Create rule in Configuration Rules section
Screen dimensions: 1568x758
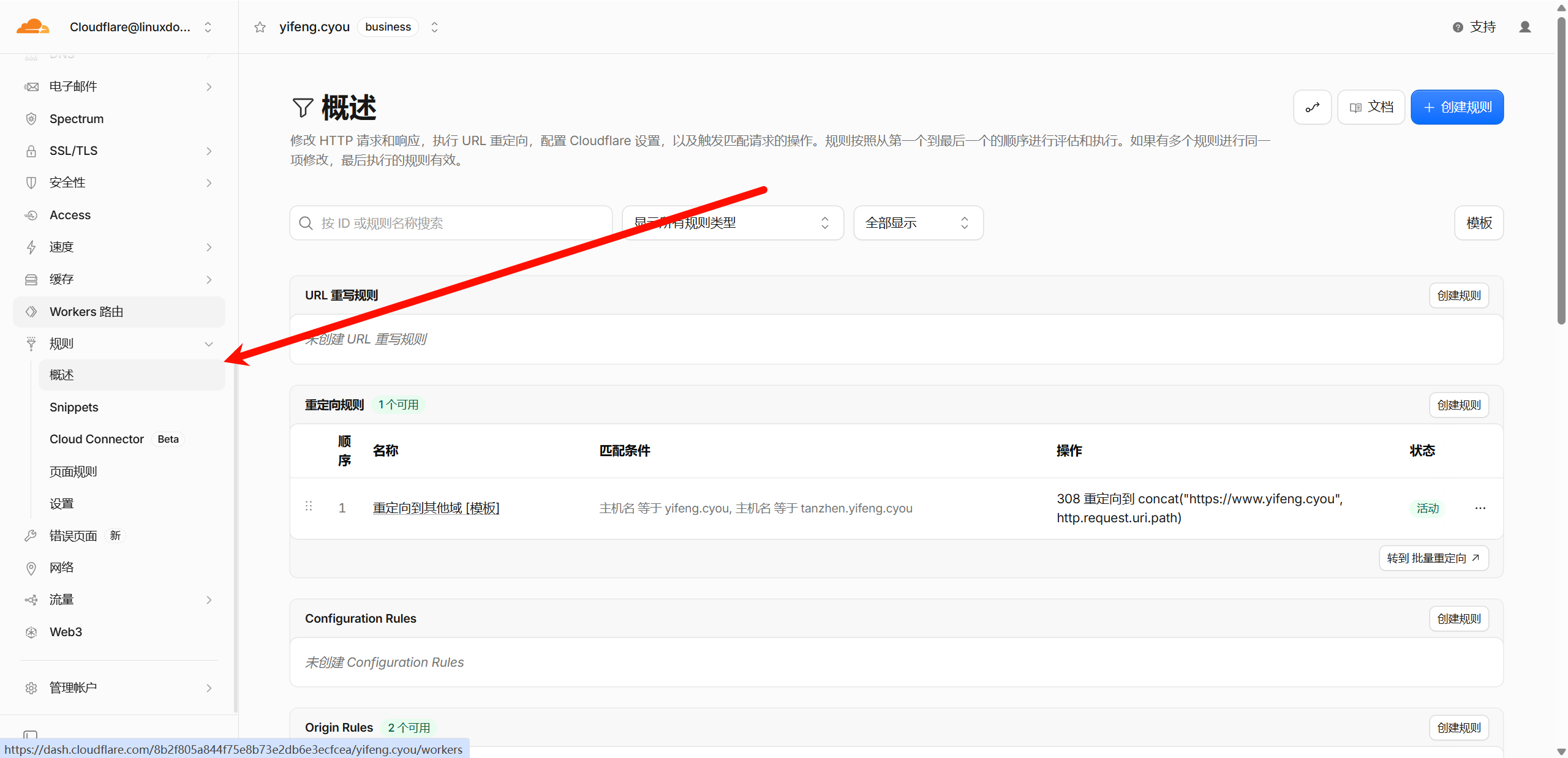[x=1459, y=618]
